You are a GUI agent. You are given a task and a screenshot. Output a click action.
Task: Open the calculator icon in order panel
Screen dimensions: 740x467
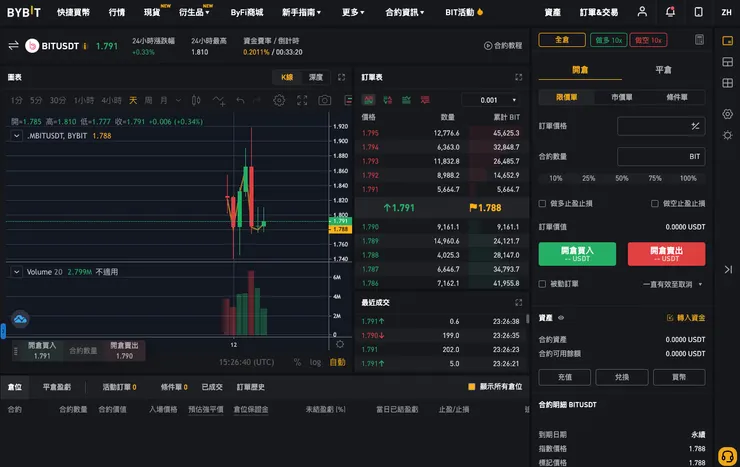tap(699, 40)
